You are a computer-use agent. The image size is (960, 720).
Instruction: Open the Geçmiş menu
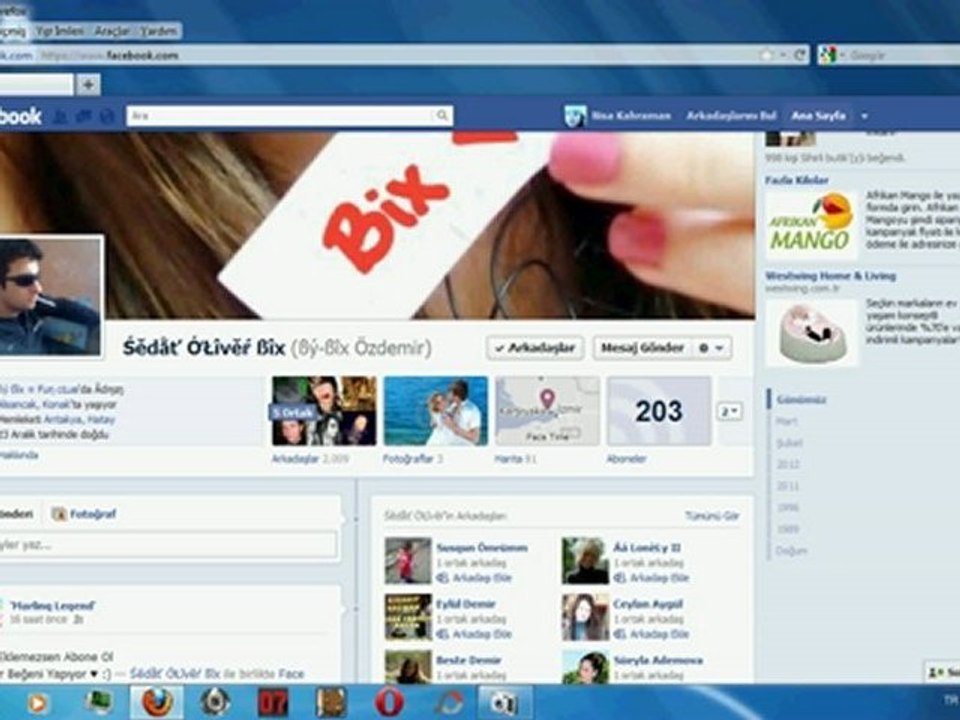12,31
